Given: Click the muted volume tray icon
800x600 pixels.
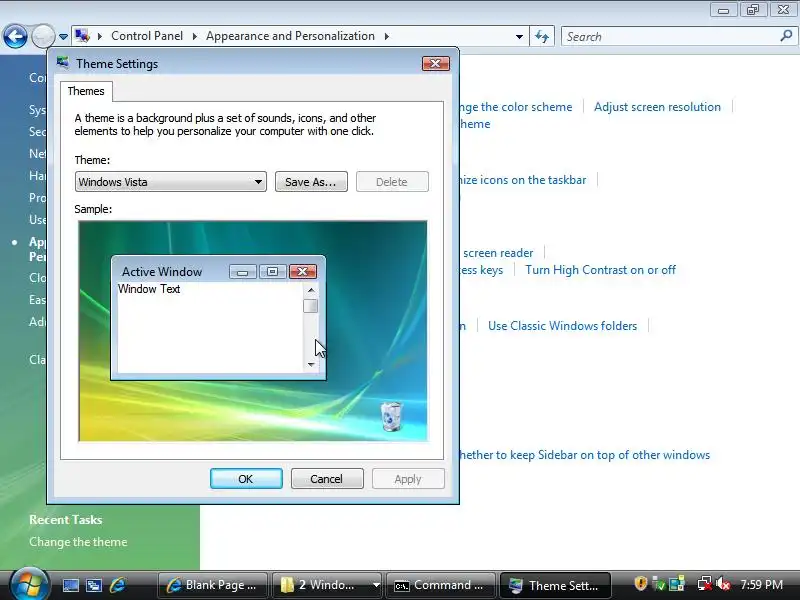Looking at the screenshot, I should point(723,584).
